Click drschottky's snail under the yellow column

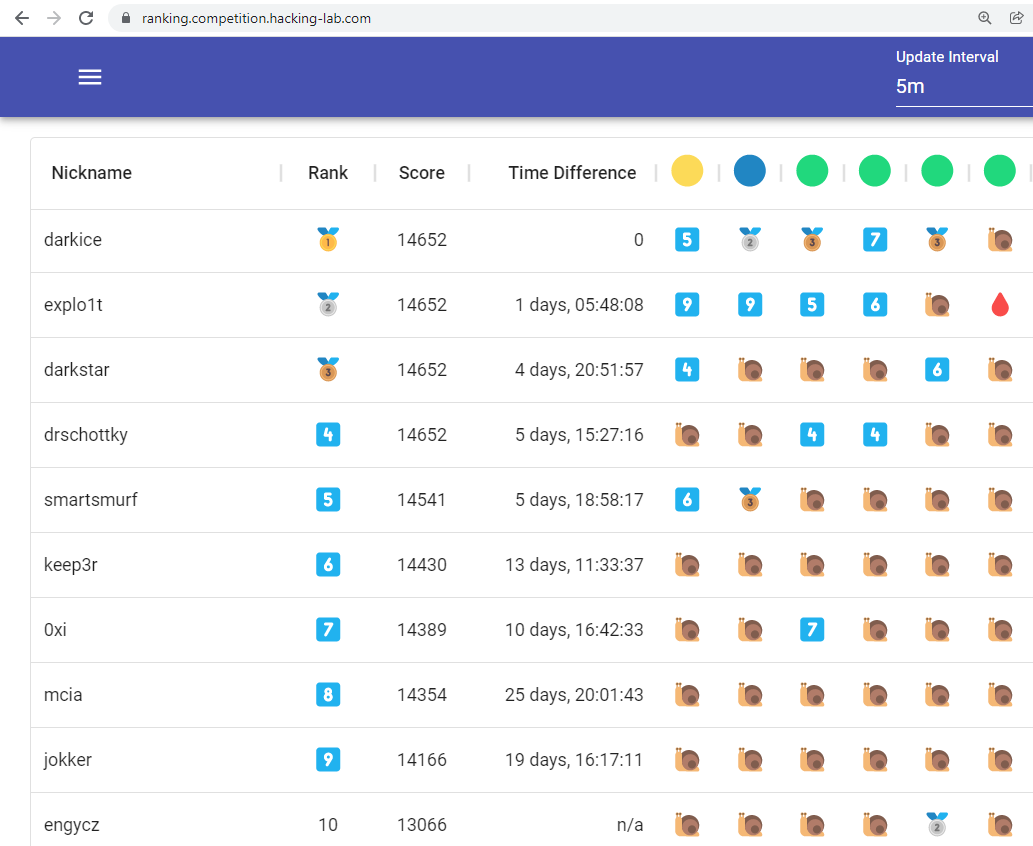[x=687, y=435]
